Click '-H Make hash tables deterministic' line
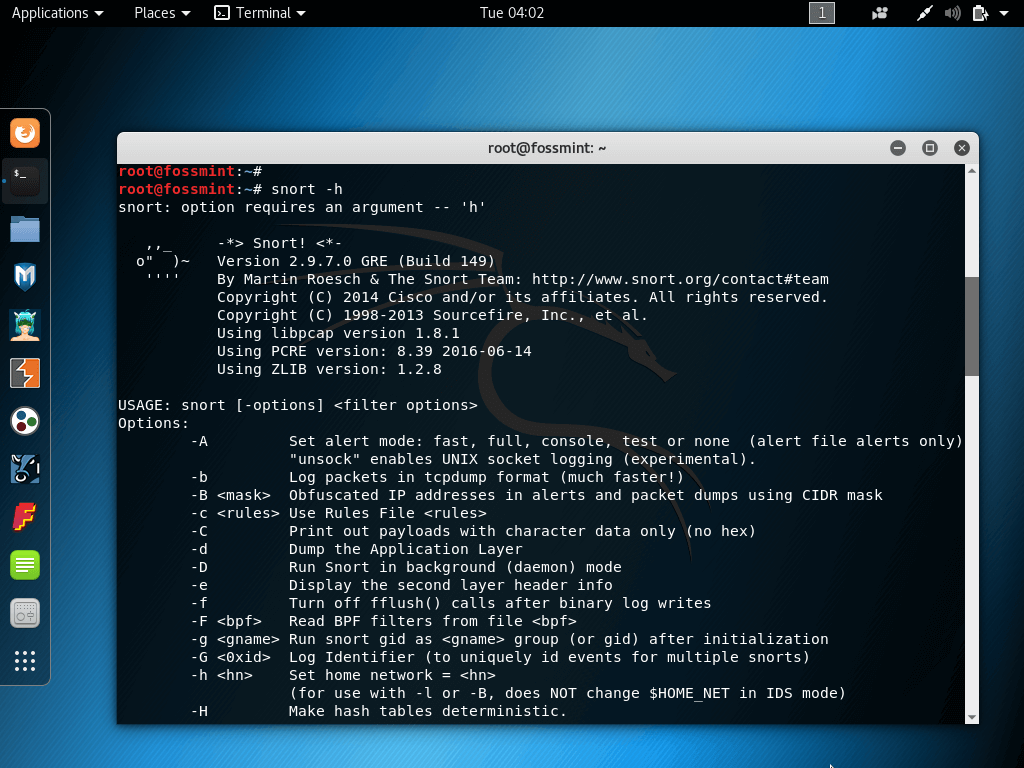This screenshot has width=1024, height=768. tap(379, 711)
